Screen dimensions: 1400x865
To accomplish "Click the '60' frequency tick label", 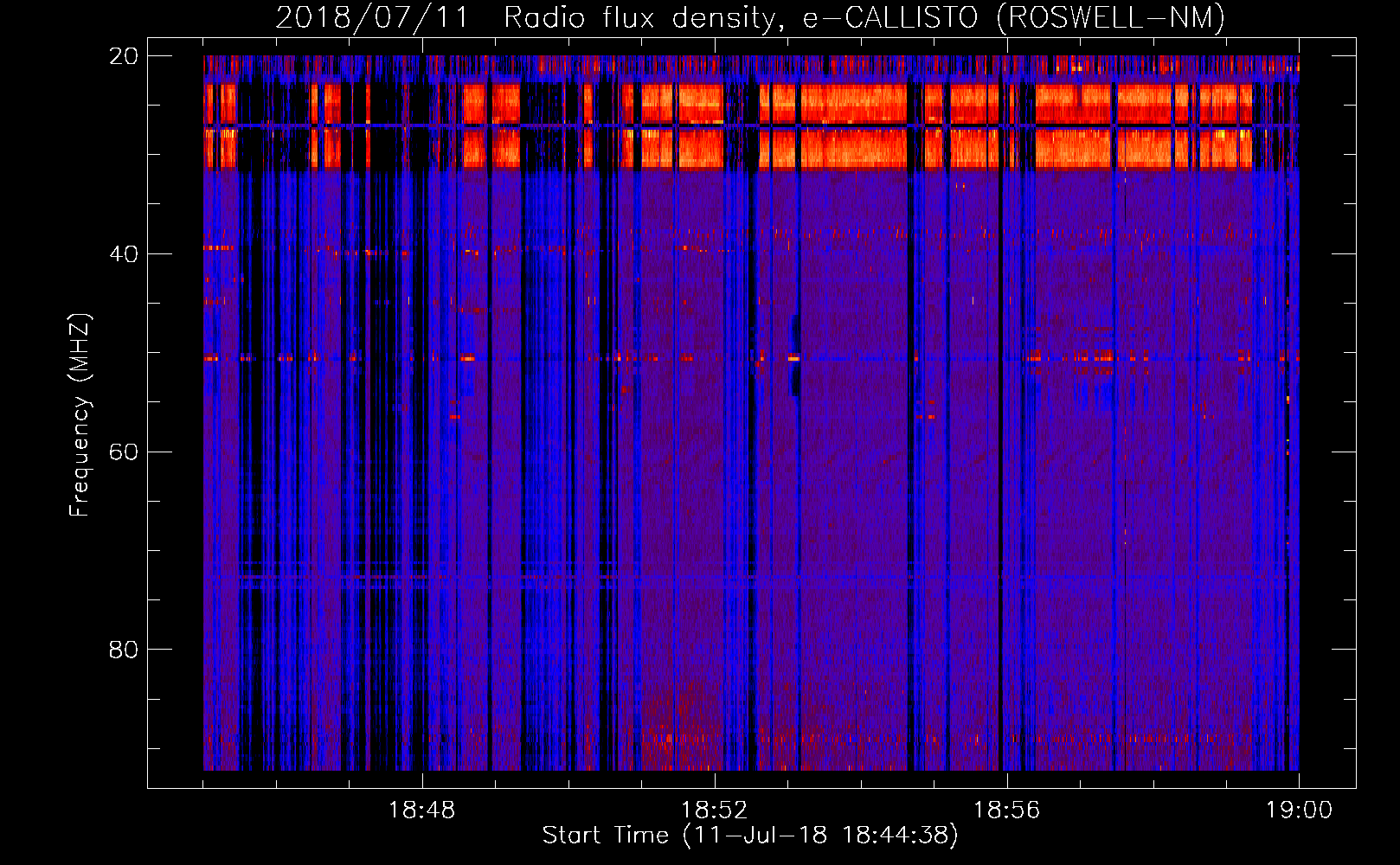I will (123, 452).
